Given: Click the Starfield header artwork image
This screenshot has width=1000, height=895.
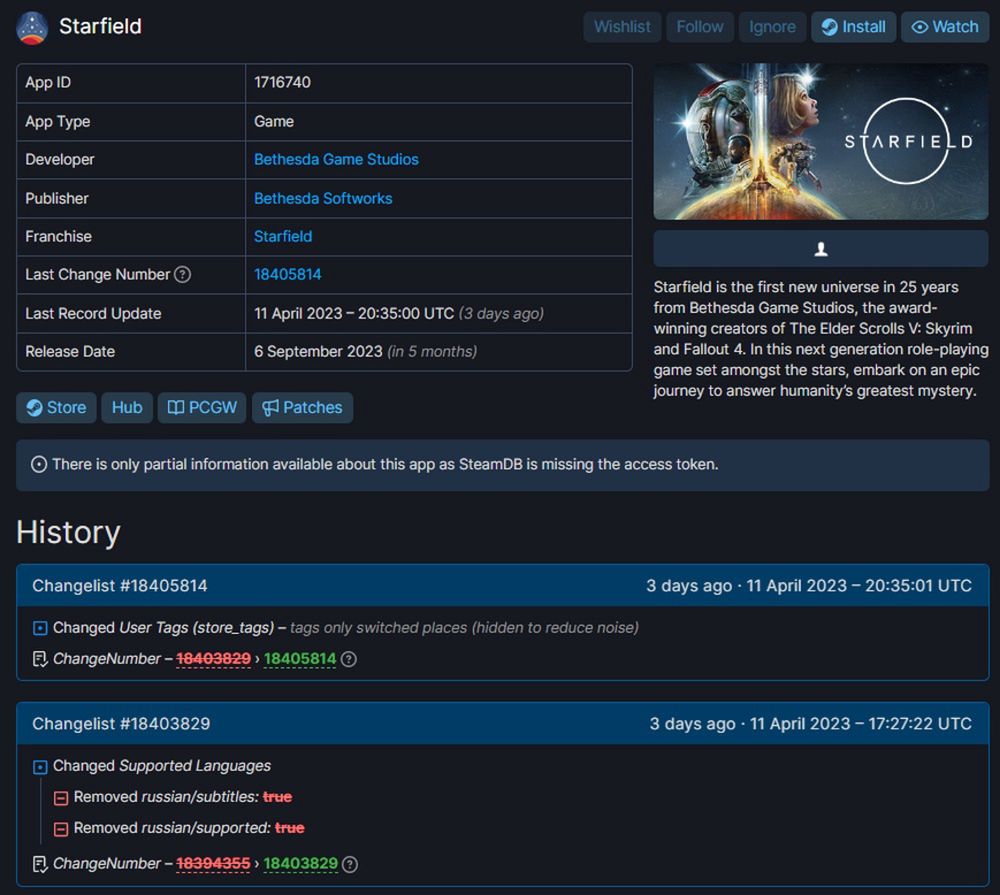Looking at the screenshot, I should coord(821,142).
